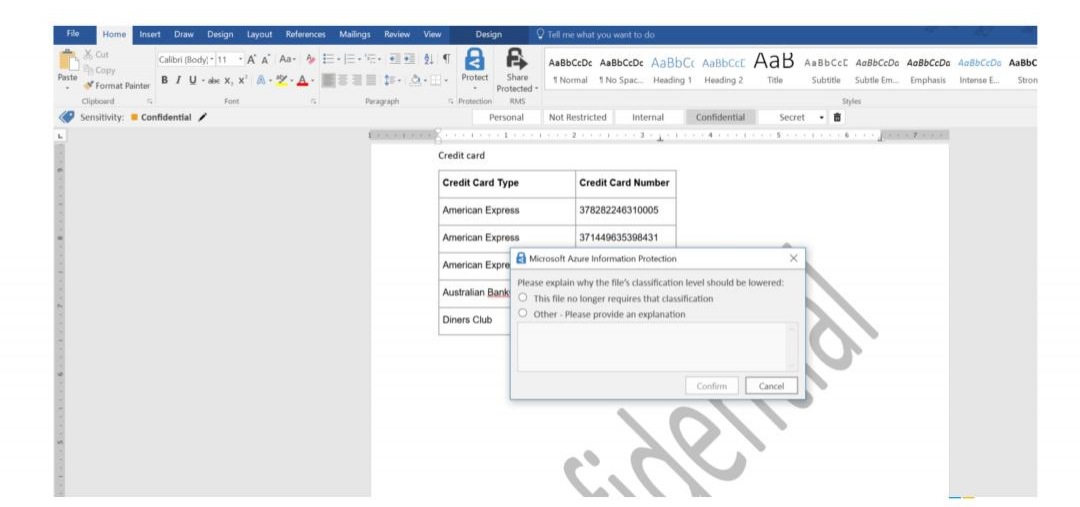Screen dimensions: 1080x507
Task: Select 'This file no longer requires that classification'
Action: [523, 298]
